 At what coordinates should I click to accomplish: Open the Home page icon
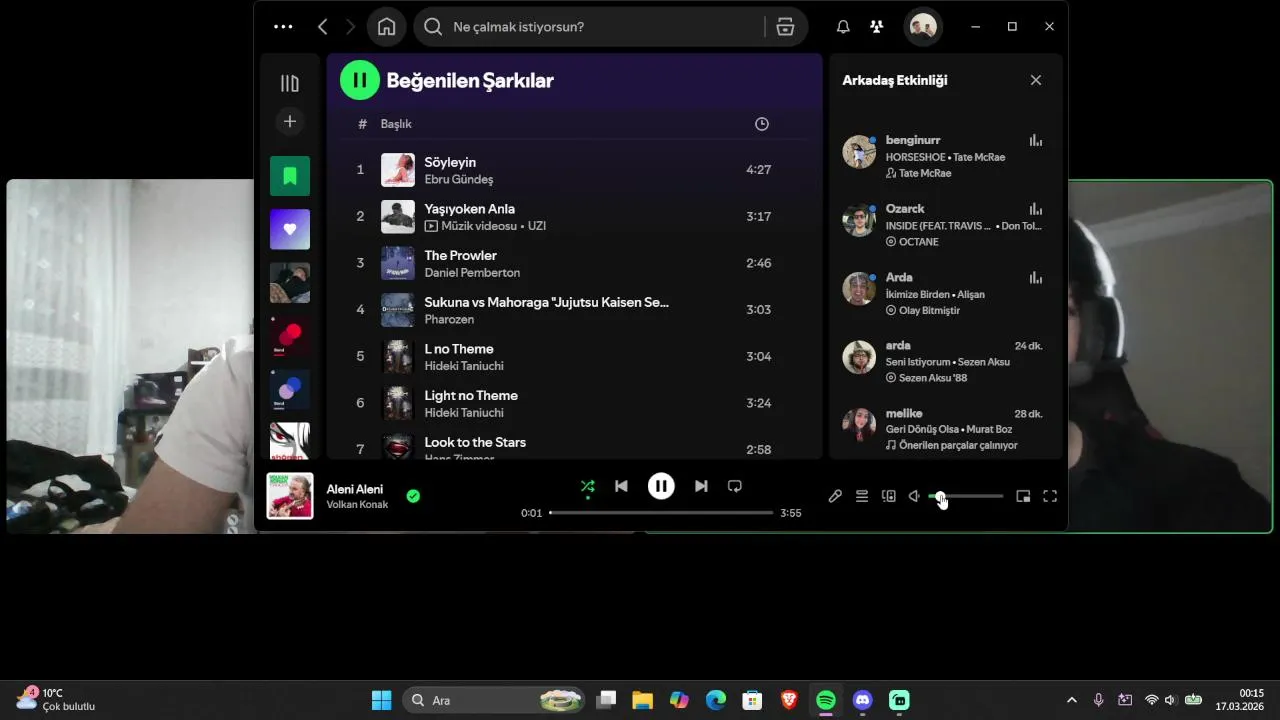coord(387,27)
